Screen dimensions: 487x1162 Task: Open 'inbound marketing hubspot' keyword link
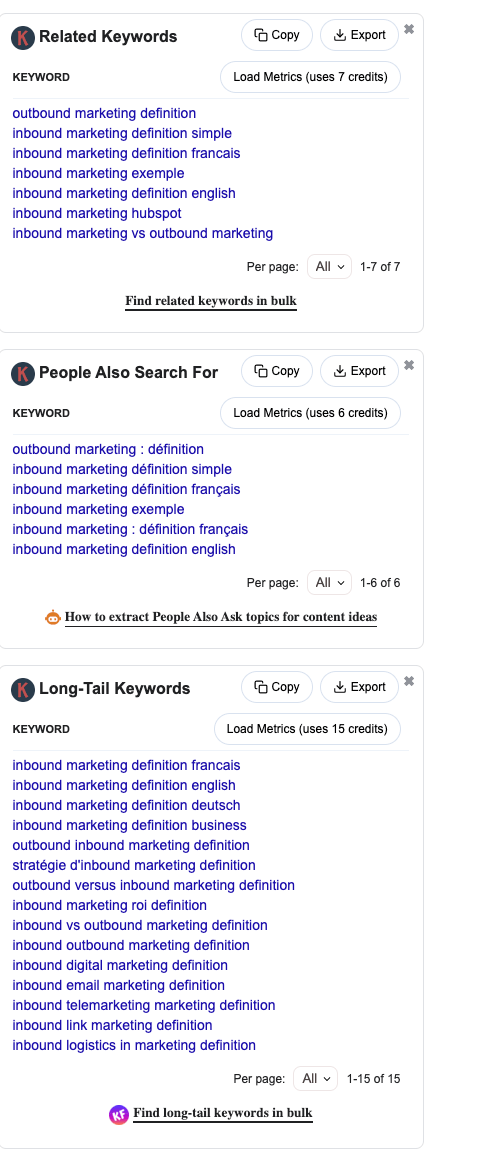[x=97, y=213]
